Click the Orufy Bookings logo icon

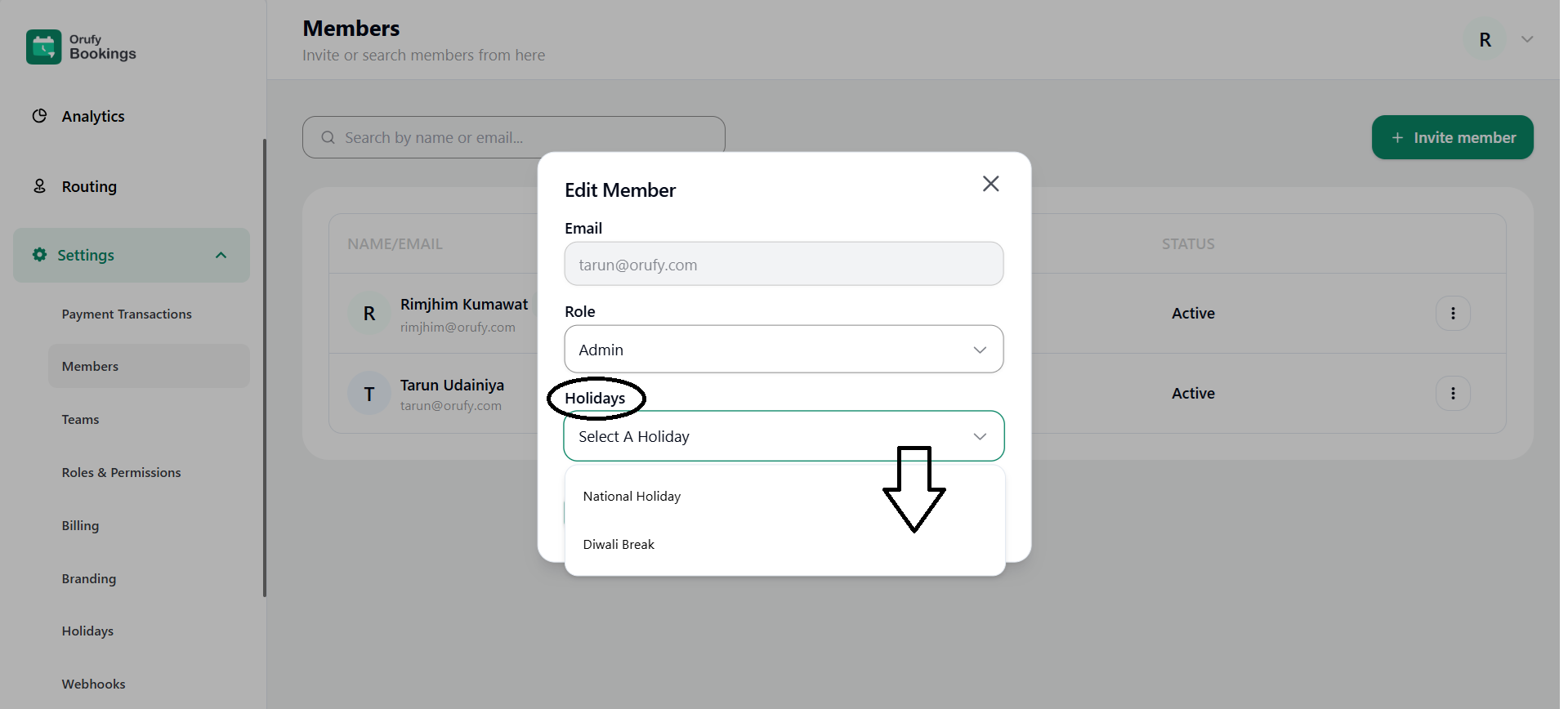click(x=43, y=47)
